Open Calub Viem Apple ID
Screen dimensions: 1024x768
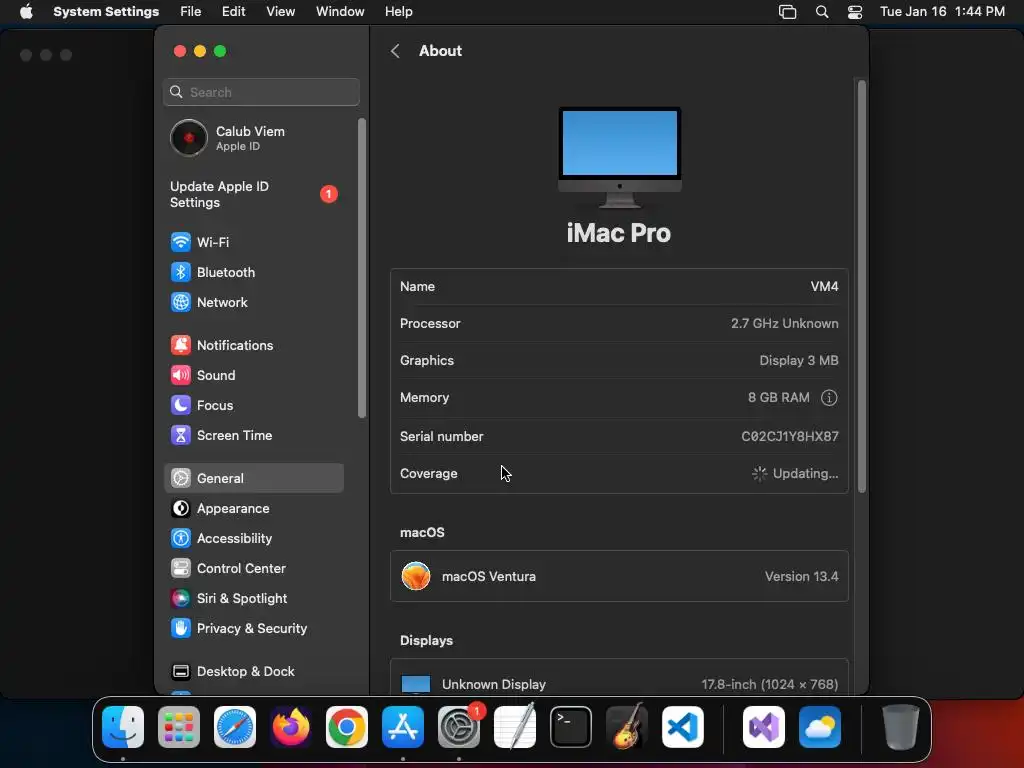tap(255, 138)
